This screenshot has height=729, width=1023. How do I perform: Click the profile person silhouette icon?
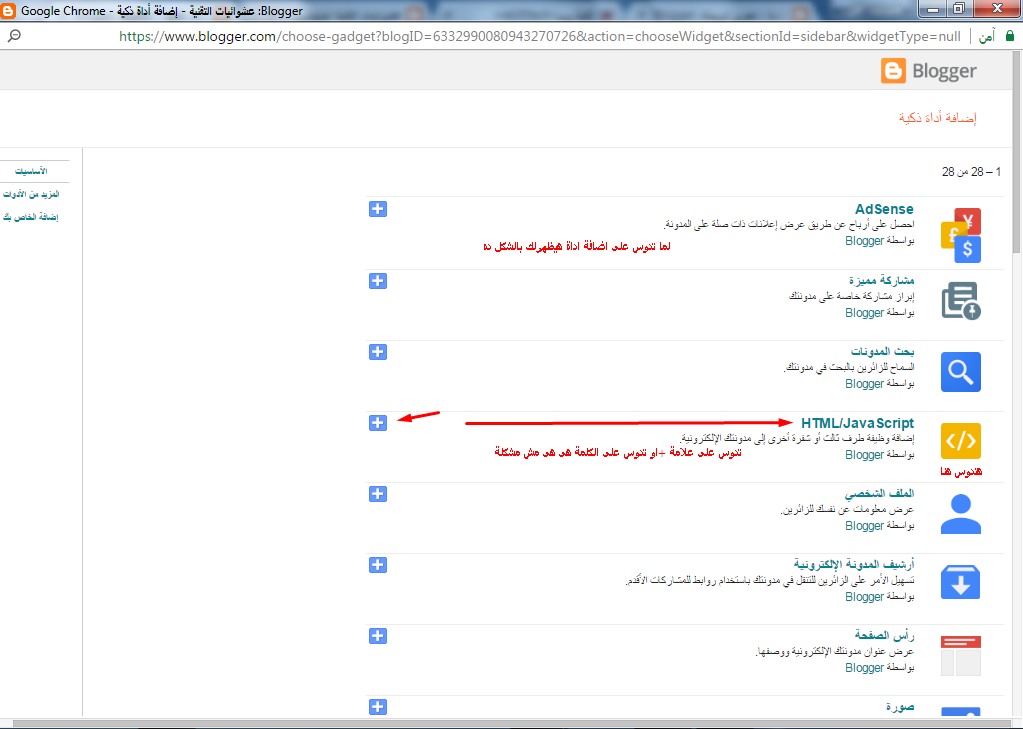point(961,514)
